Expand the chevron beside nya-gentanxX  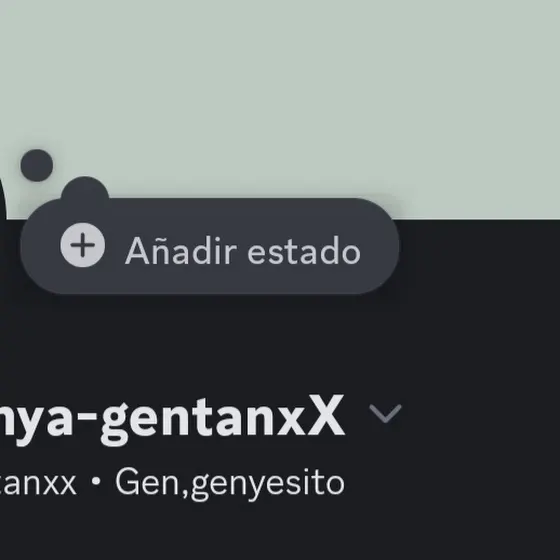point(385,414)
